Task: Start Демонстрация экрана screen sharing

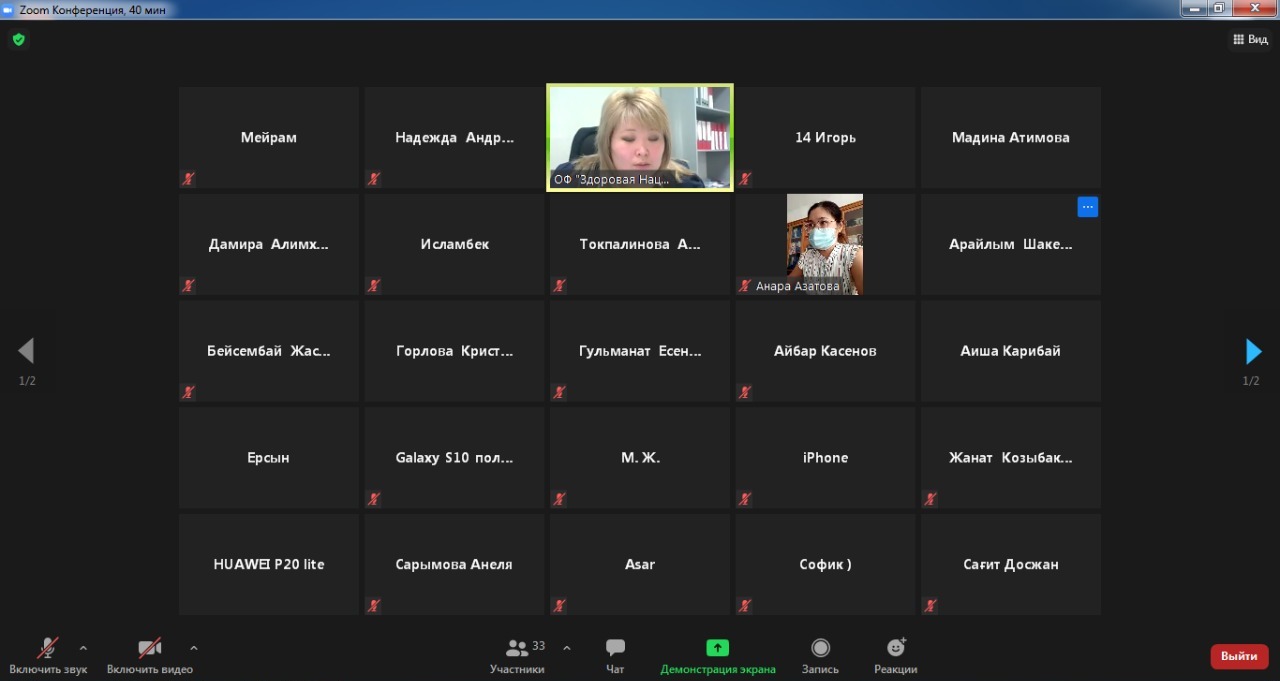Action: [718, 654]
